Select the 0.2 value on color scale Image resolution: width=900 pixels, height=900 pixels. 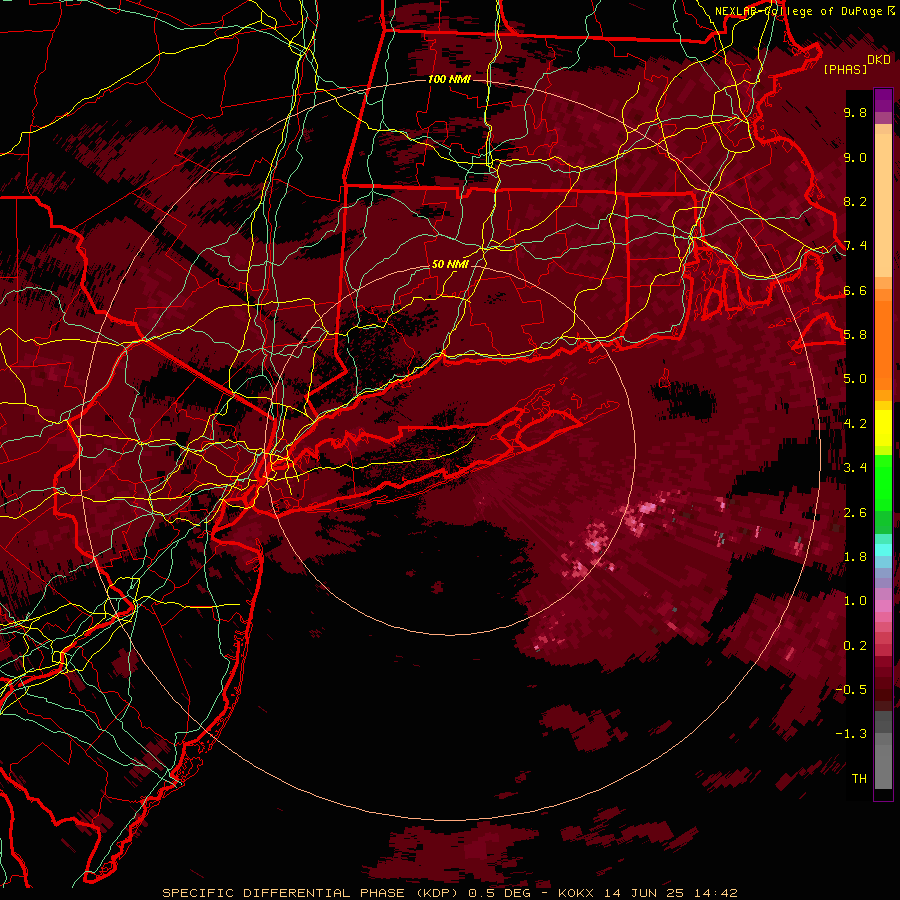click(855, 646)
